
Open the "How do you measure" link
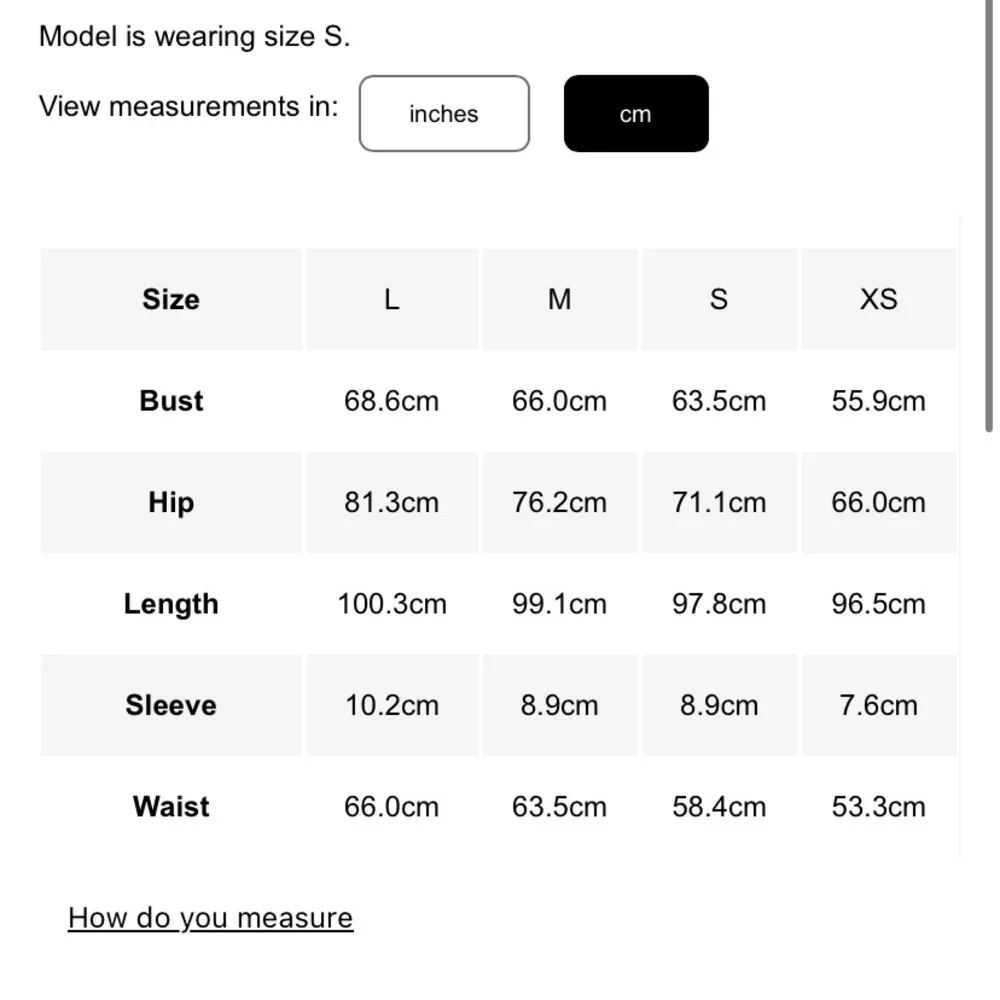tap(210, 918)
